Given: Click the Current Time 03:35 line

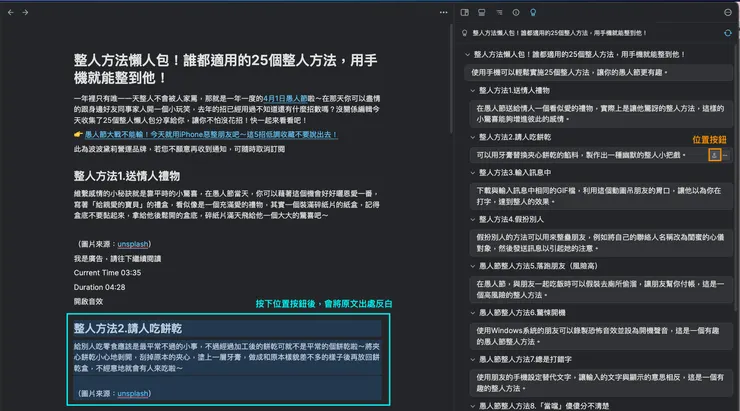Looking at the screenshot, I should coord(107,273).
